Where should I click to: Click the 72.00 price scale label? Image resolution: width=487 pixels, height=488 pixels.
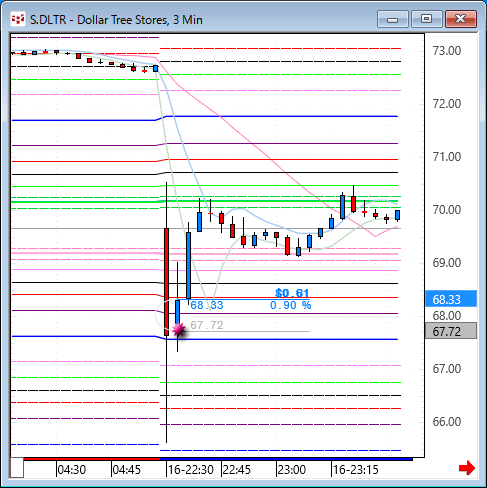[x=447, y=104]
